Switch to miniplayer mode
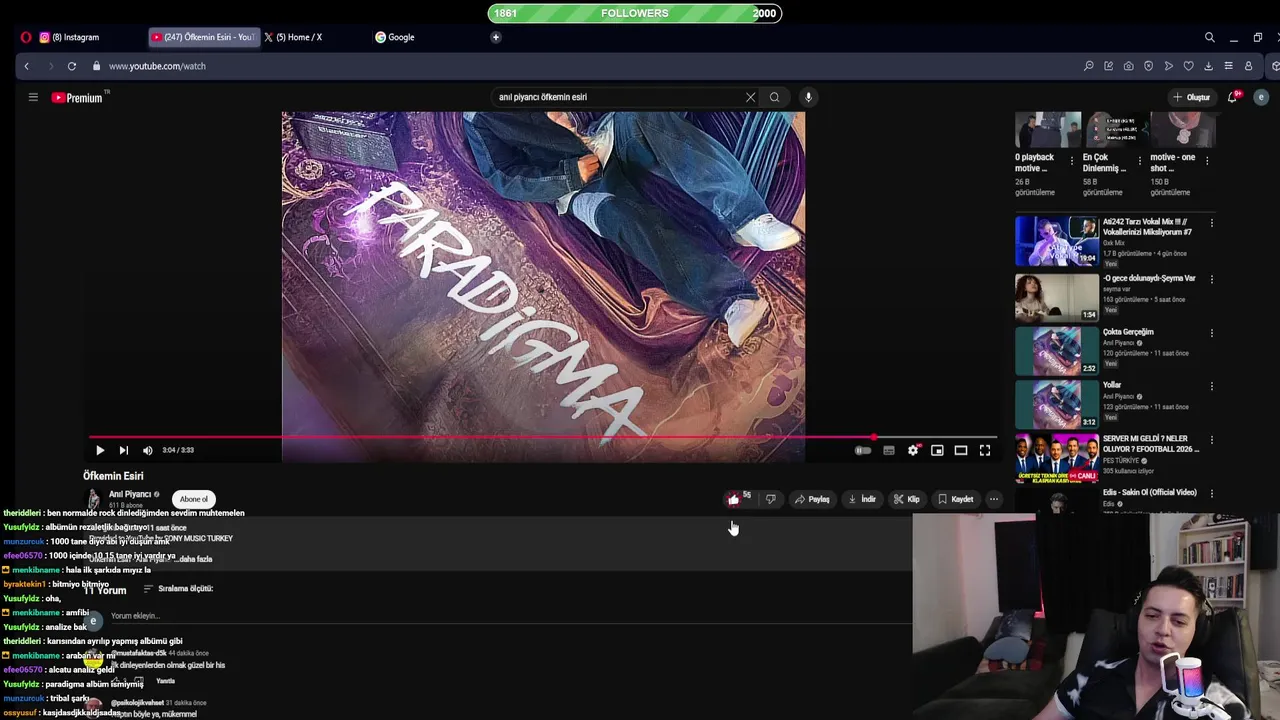This screenshot has width=1280, height=720. coord(937,450)
